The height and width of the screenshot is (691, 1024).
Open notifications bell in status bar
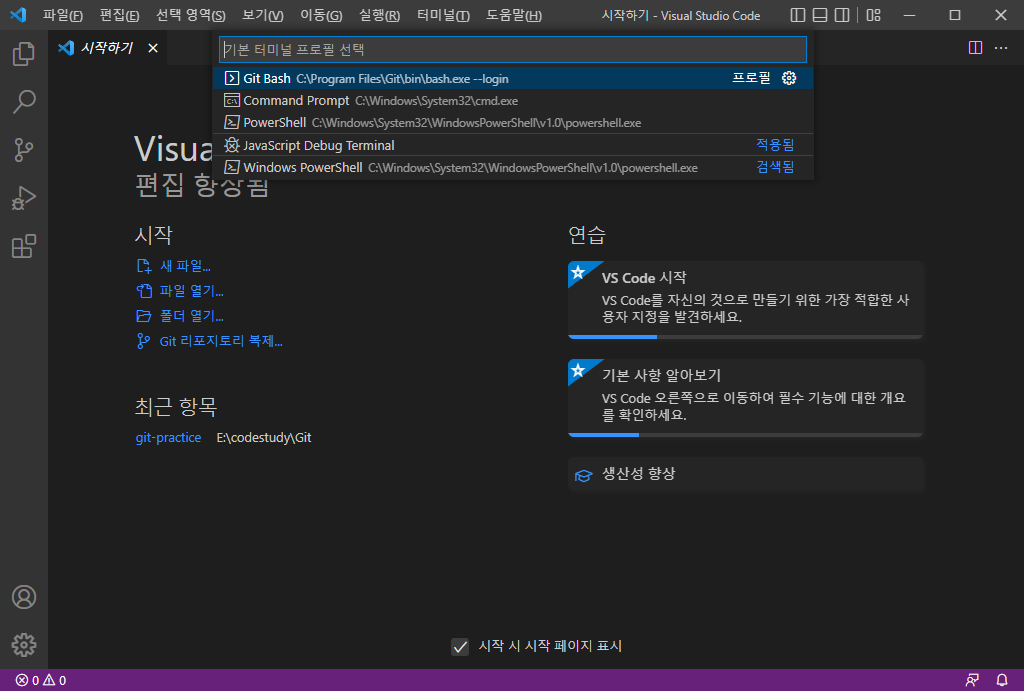coord(1001,680)
